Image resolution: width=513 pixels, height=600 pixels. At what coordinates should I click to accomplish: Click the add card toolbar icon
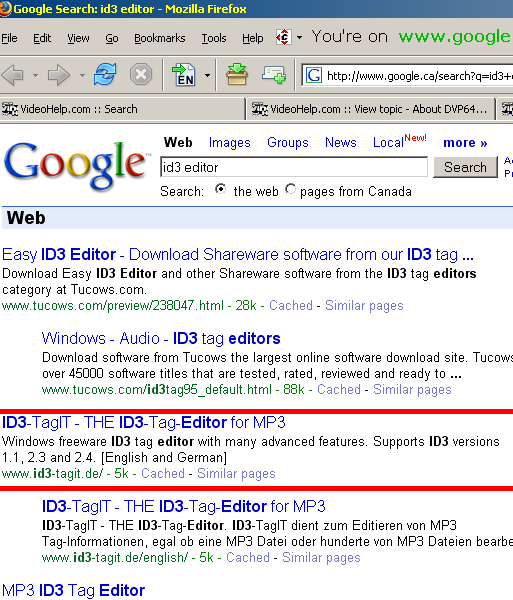(x=274, y=74)
